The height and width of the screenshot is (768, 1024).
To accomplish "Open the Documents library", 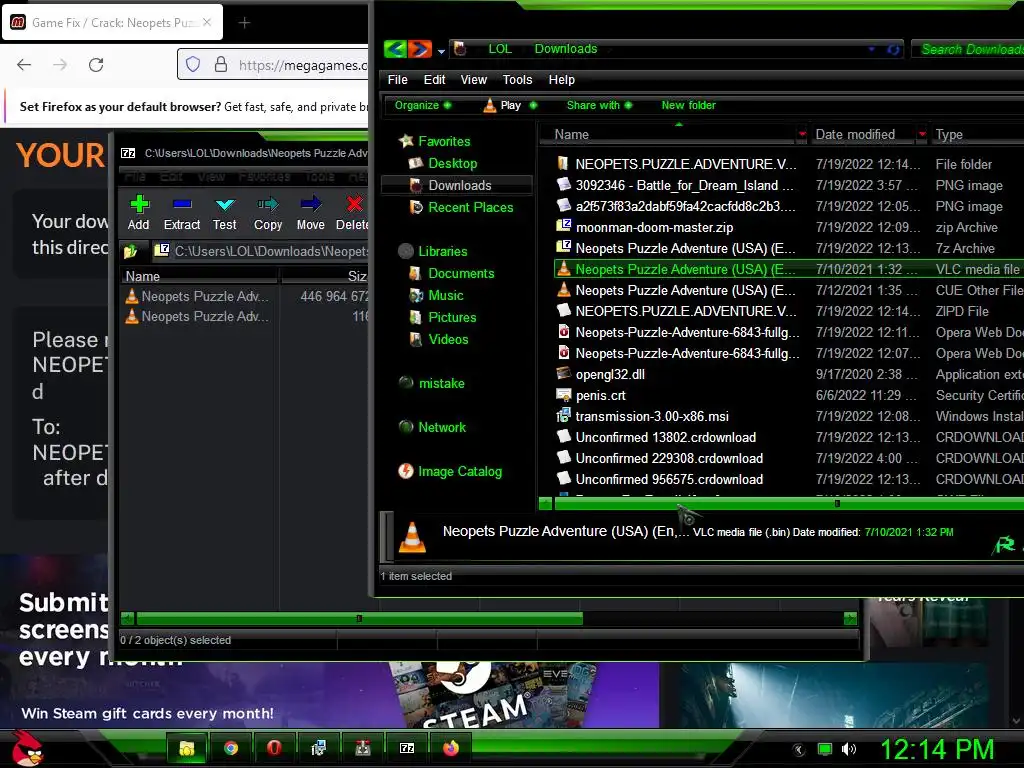I will point(461,274).
